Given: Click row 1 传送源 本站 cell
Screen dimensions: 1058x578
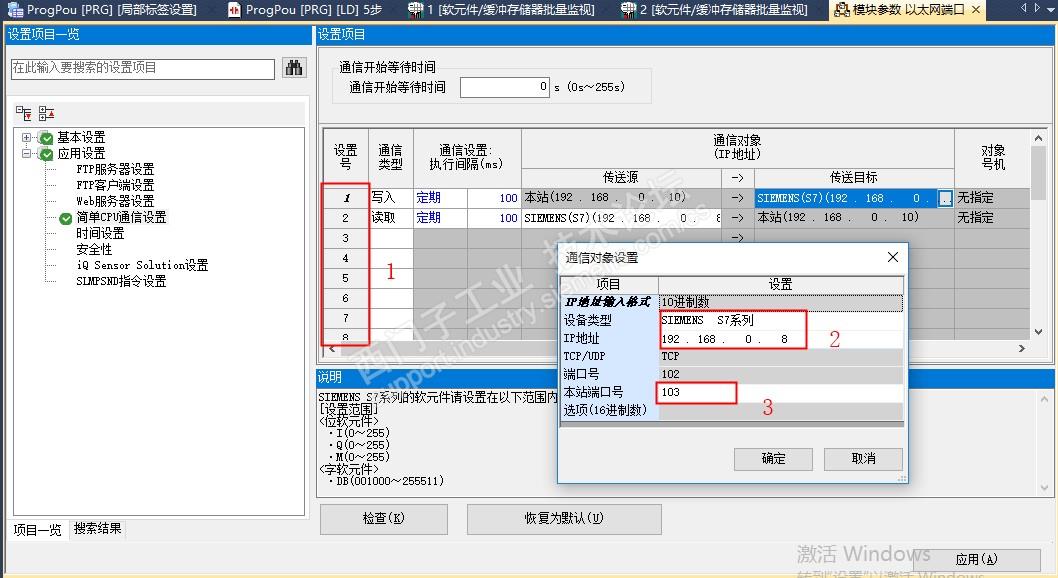Looking at the screenshot, I should coord(621,198).
